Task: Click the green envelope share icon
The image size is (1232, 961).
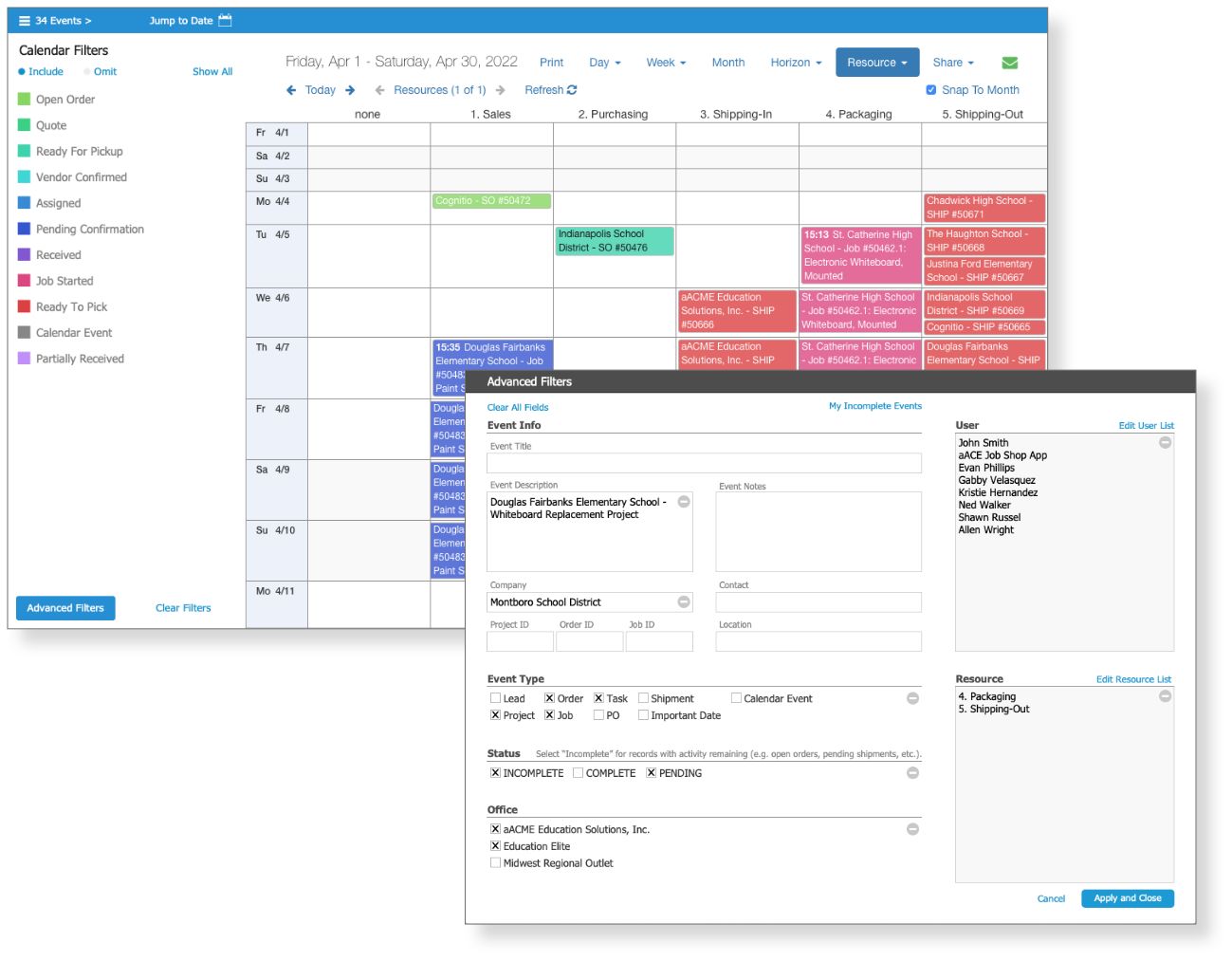Action: click(1011, 61)
